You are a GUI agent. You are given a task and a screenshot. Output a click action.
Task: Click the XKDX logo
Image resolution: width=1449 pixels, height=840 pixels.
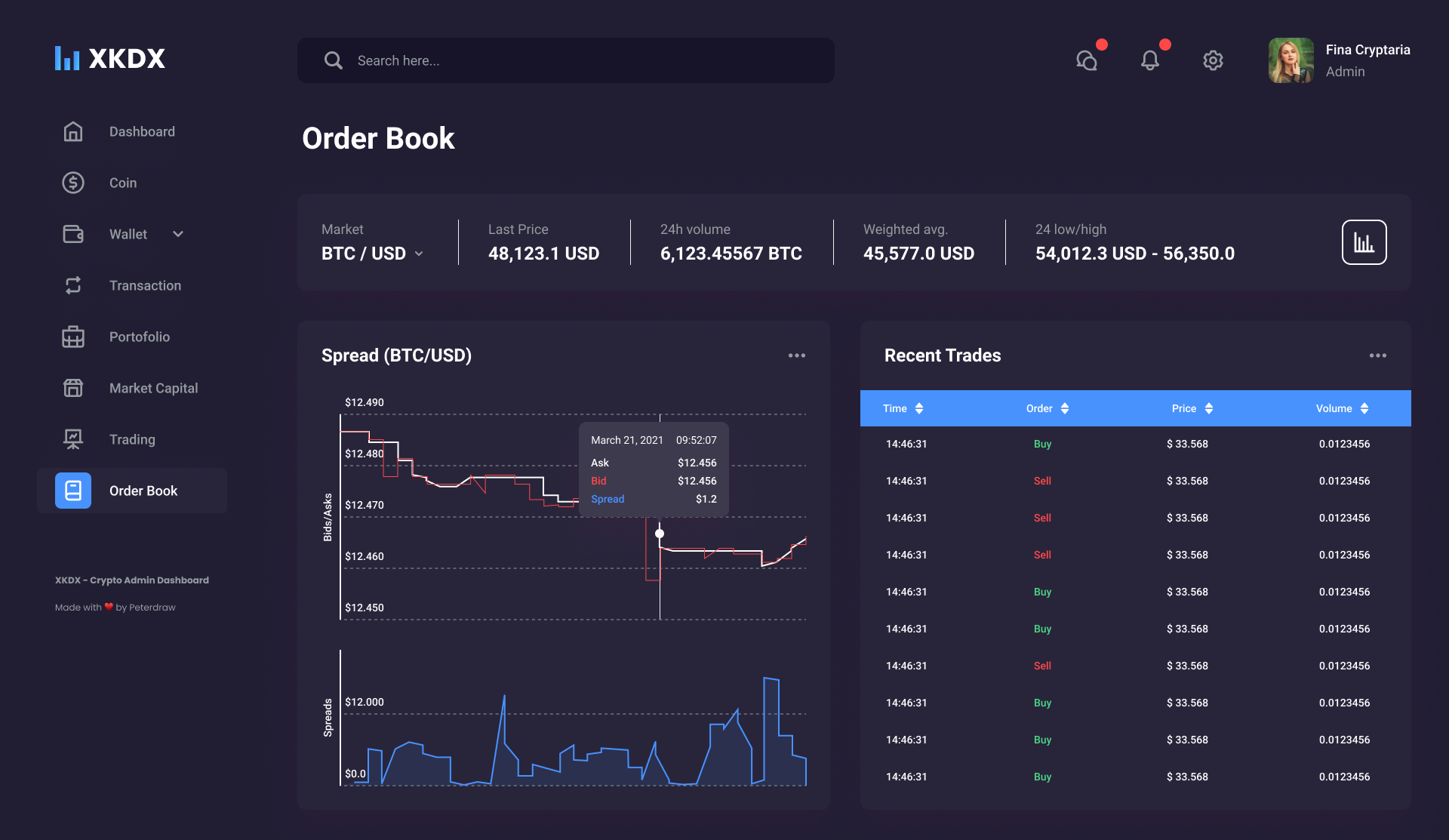(110, 58)
